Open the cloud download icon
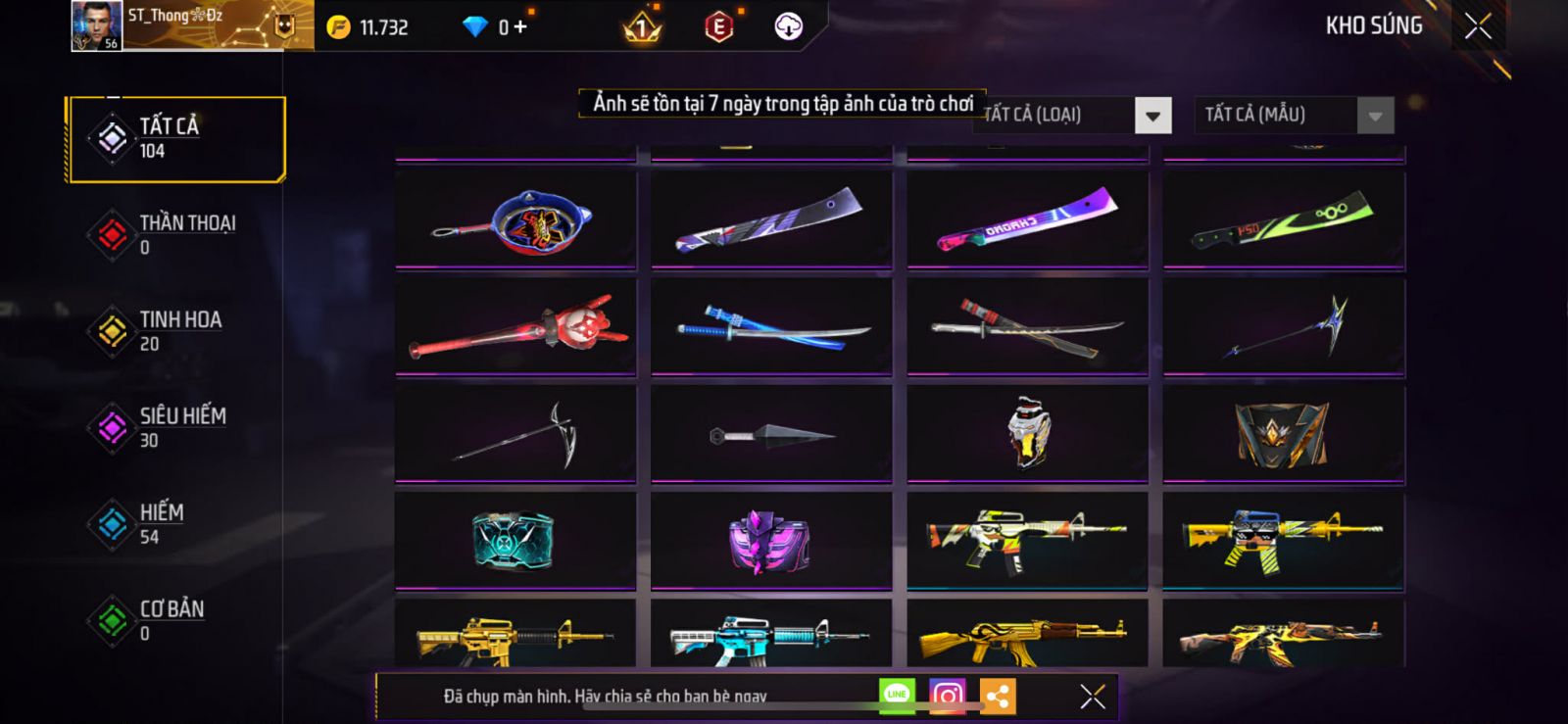The height and width of the screenshot is (724, 1568). coord(789,26)
